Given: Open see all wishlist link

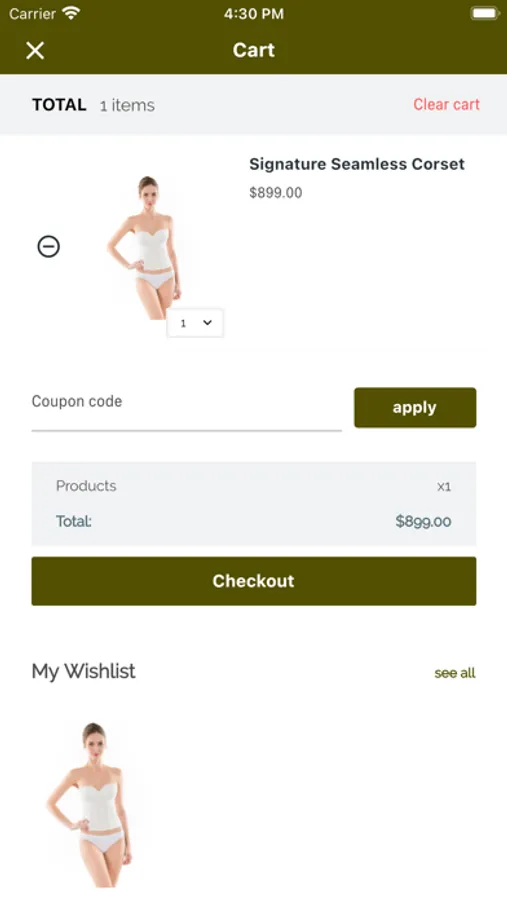Looking at the screenshot, I should click(x=455, y=673).
